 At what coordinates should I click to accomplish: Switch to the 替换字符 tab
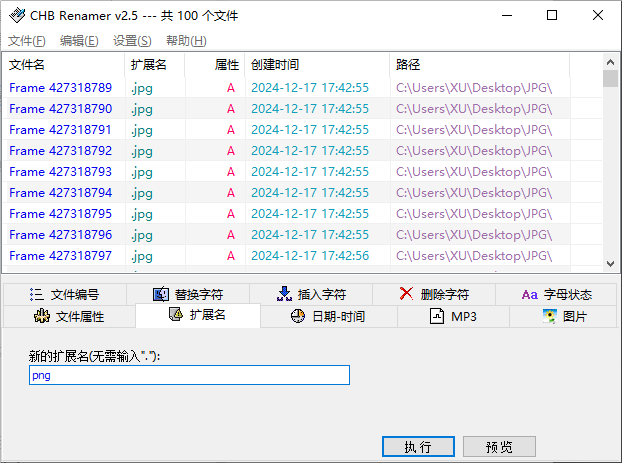tap(188, 294)
